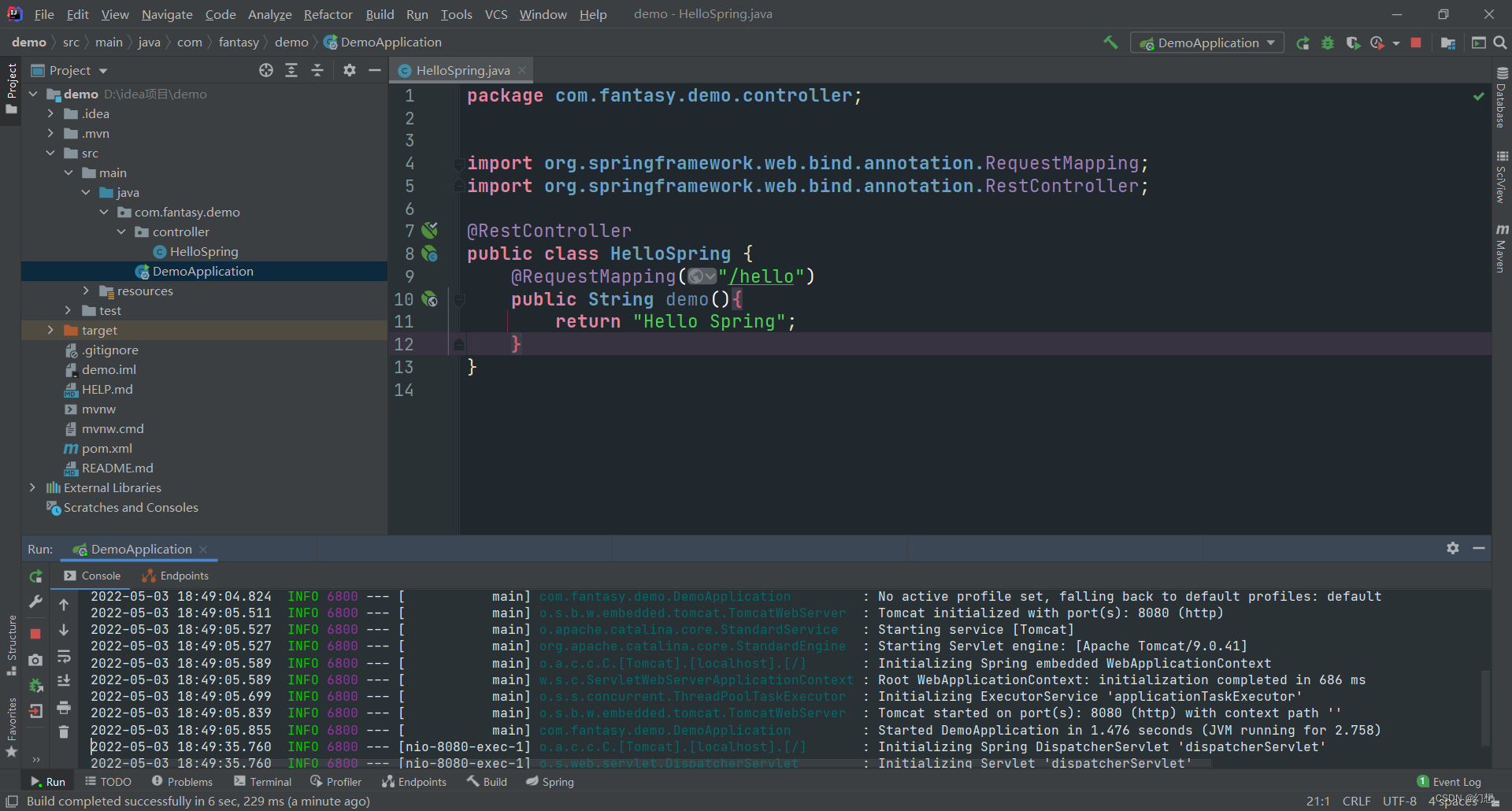Toggle tool window bars icon in status bar
Screen dimensions: 1512x811
[x=12, y=802]
